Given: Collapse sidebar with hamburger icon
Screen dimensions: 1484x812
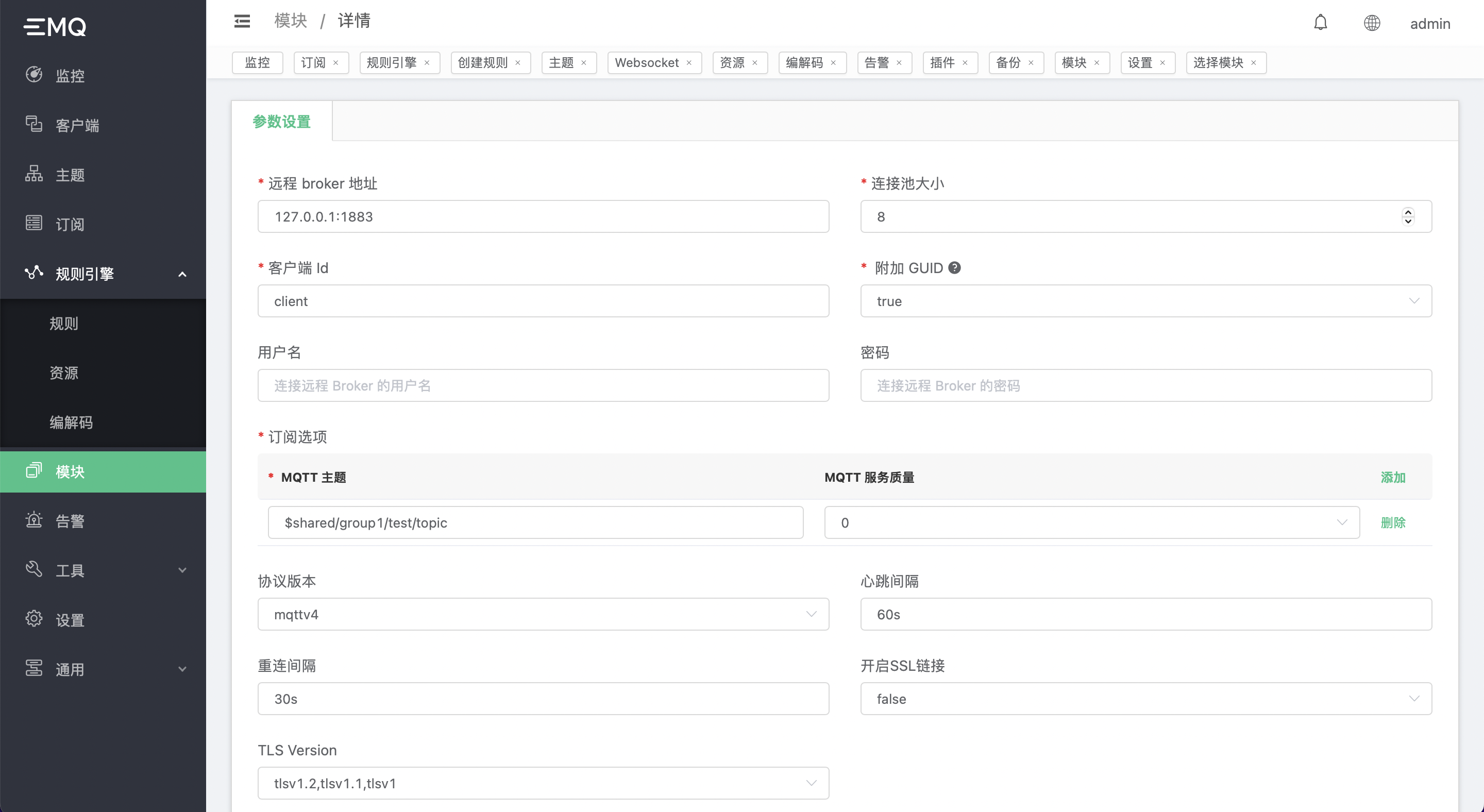Looking at the screenshot, I should 242,21.
